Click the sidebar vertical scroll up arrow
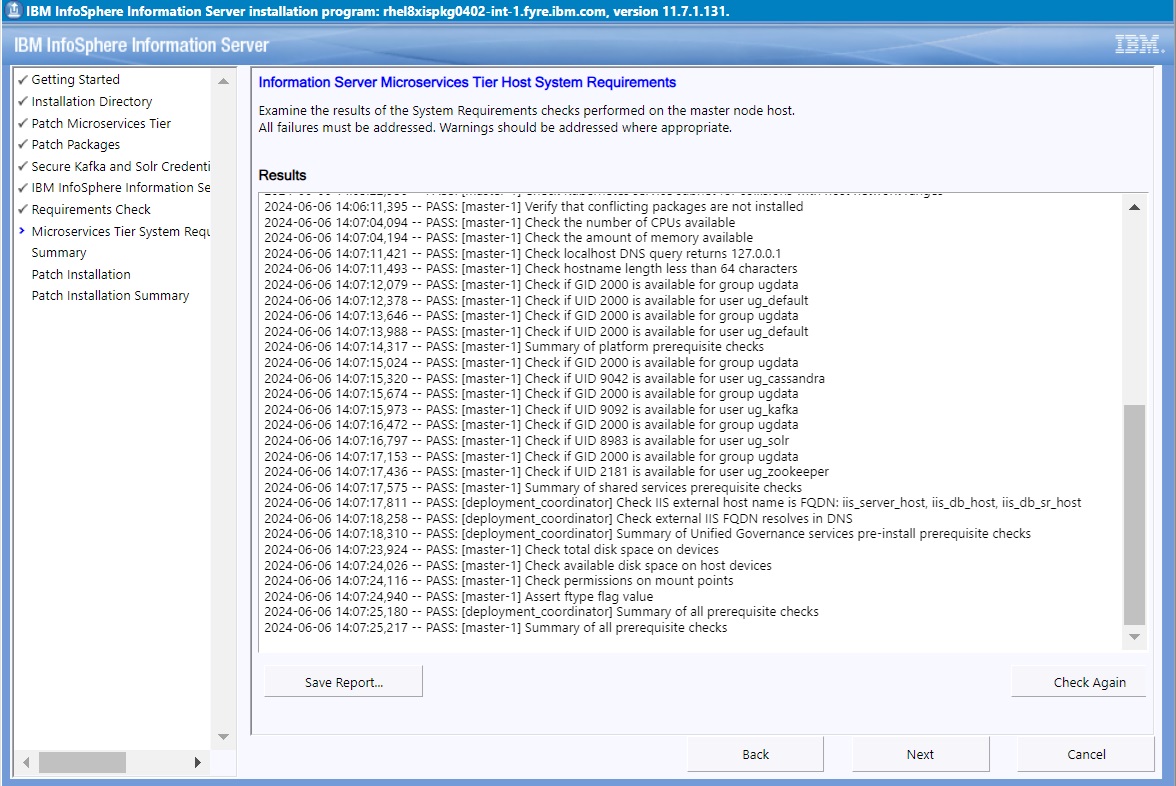1176x786 pixels. pos(222,79)
